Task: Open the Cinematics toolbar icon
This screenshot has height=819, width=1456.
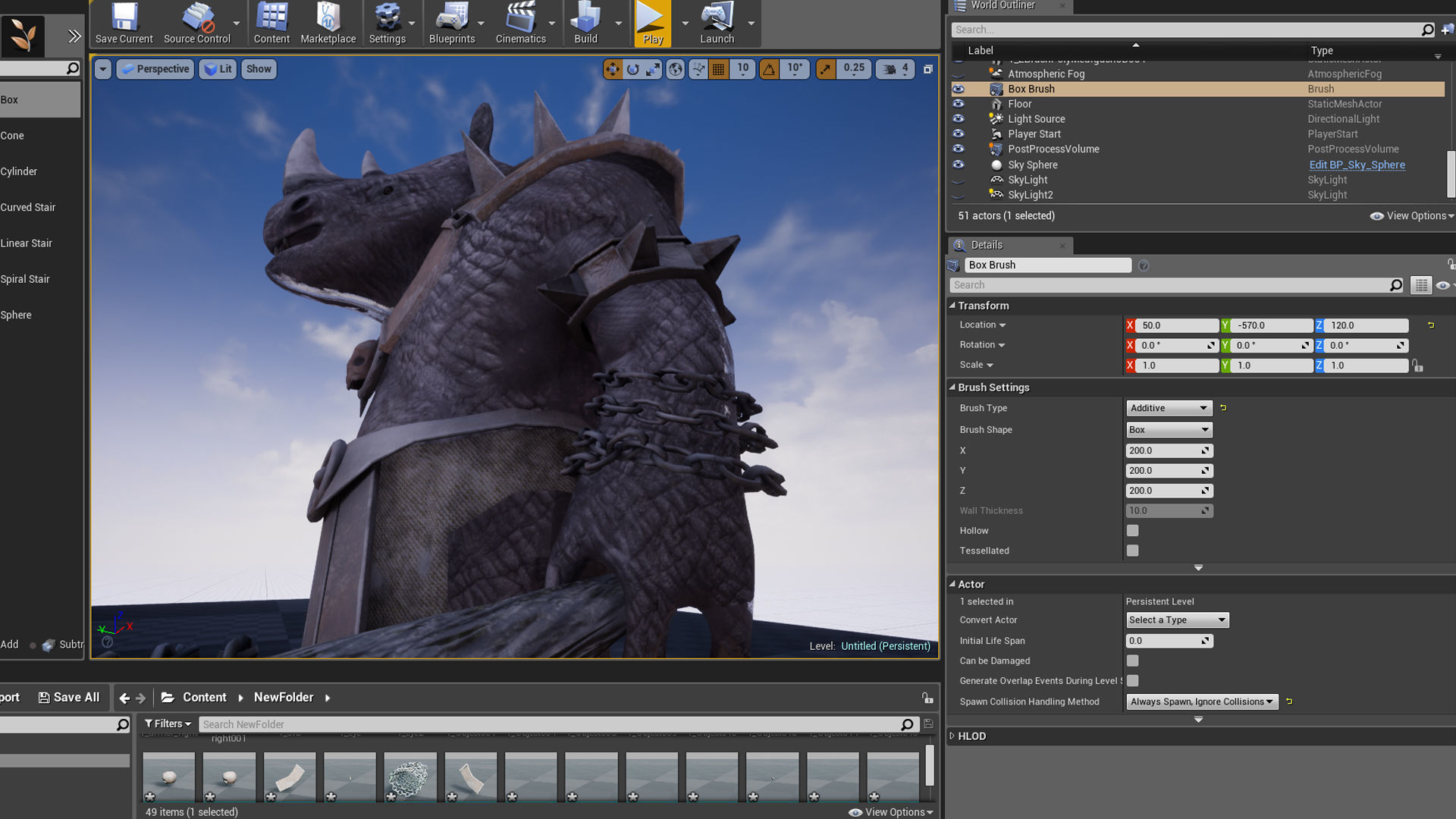Action: [x=520, y=24]
